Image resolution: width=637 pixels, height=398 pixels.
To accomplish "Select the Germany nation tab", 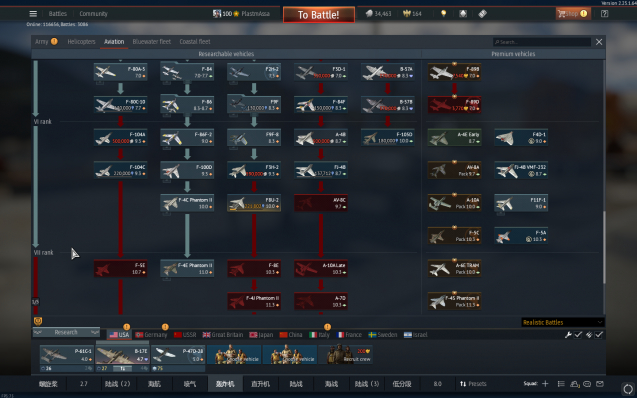I will [151, 335].
